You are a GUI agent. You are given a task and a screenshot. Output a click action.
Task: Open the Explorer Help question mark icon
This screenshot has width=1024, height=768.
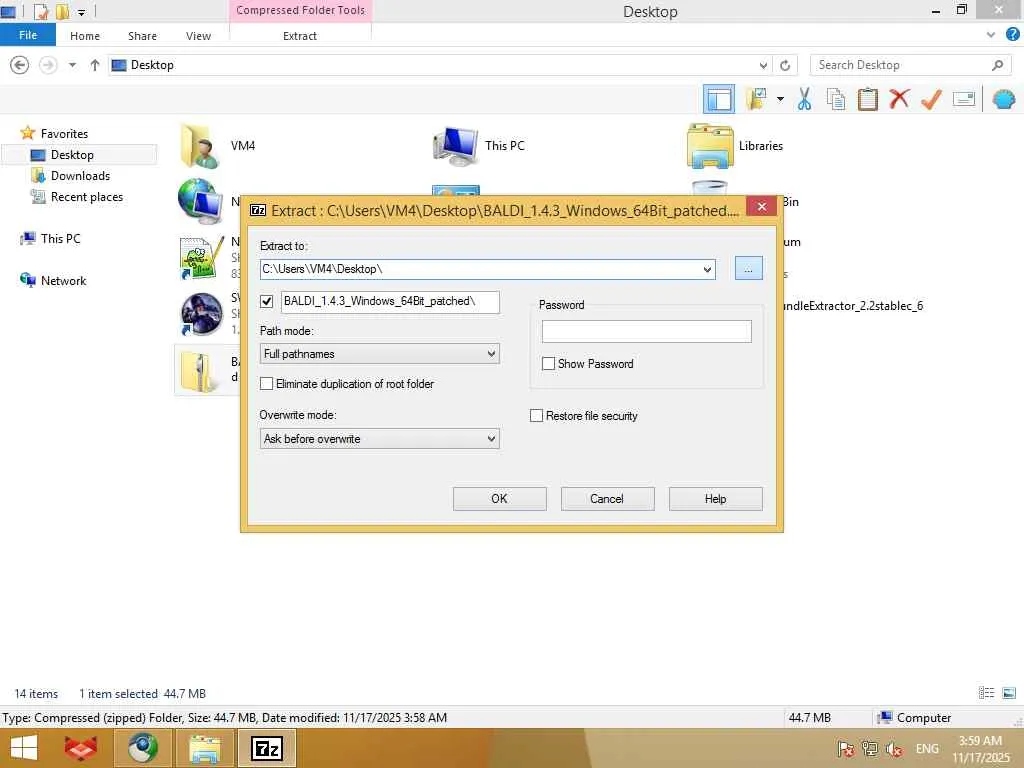[x=1012, y=35]
